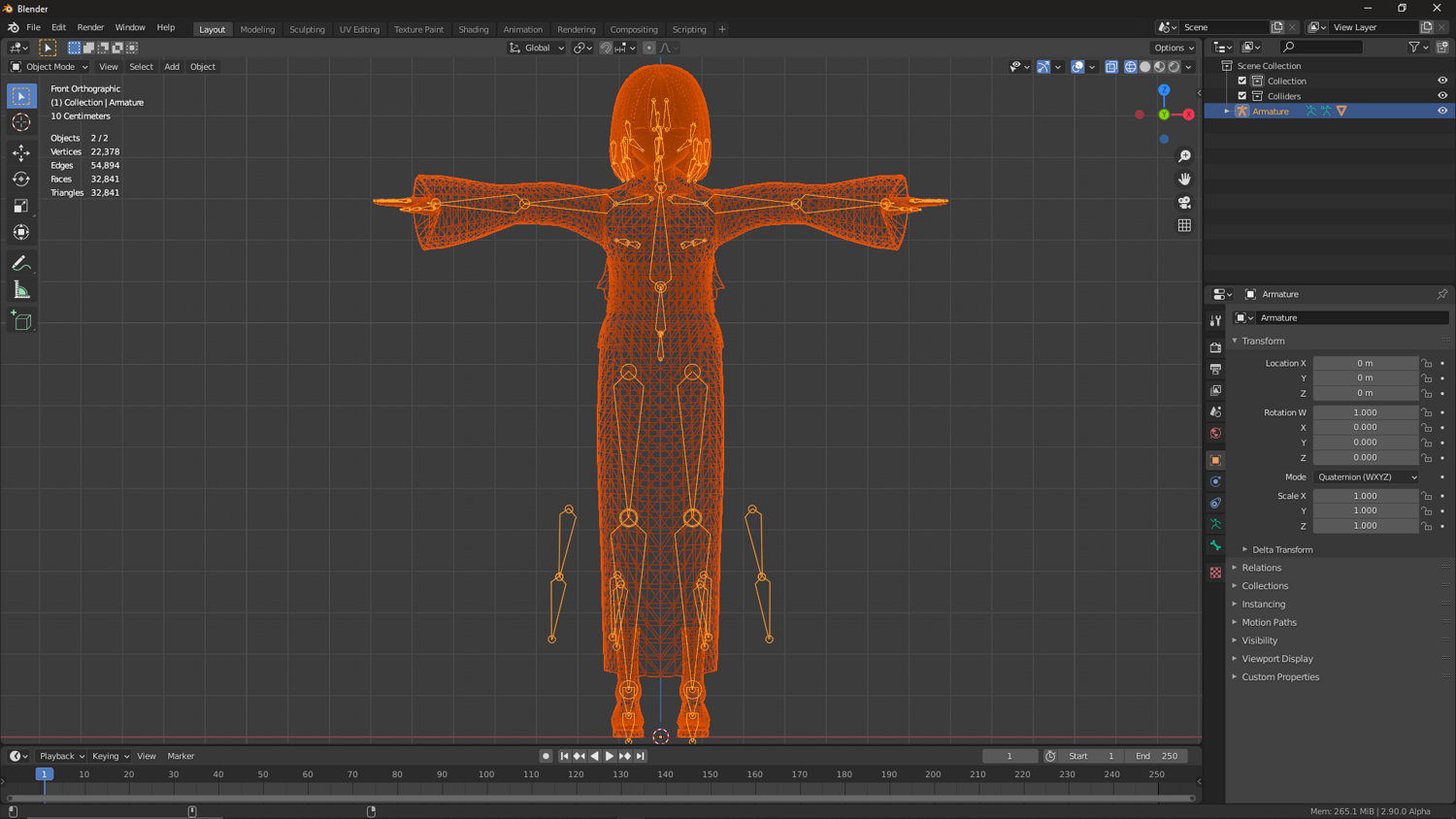Open the Object Mode dropdown
The width and height of the screenshot is (1456, 819).
coord(50,67)
